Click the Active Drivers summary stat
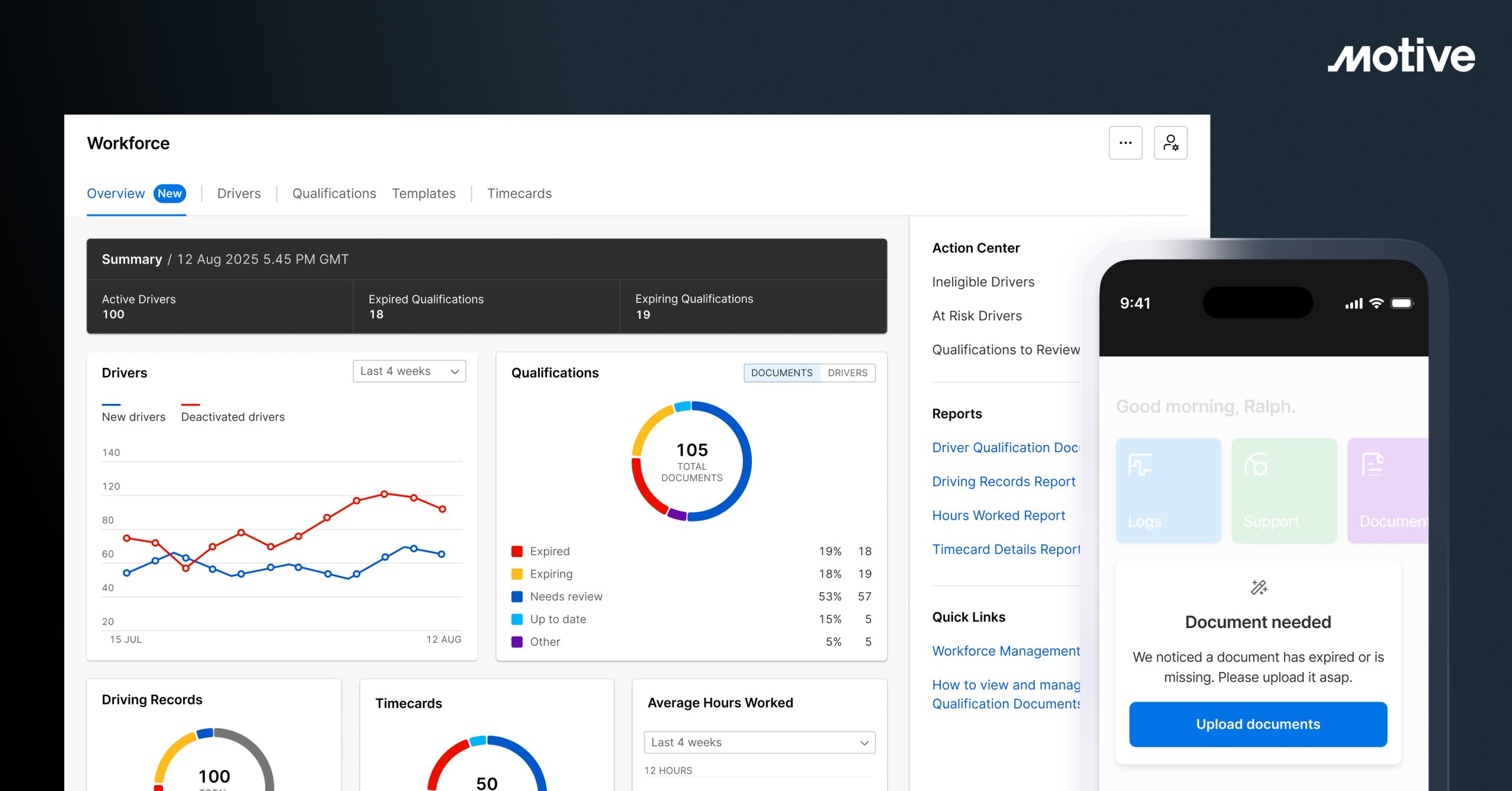The image size is (1512, 791). click(138, 306)
